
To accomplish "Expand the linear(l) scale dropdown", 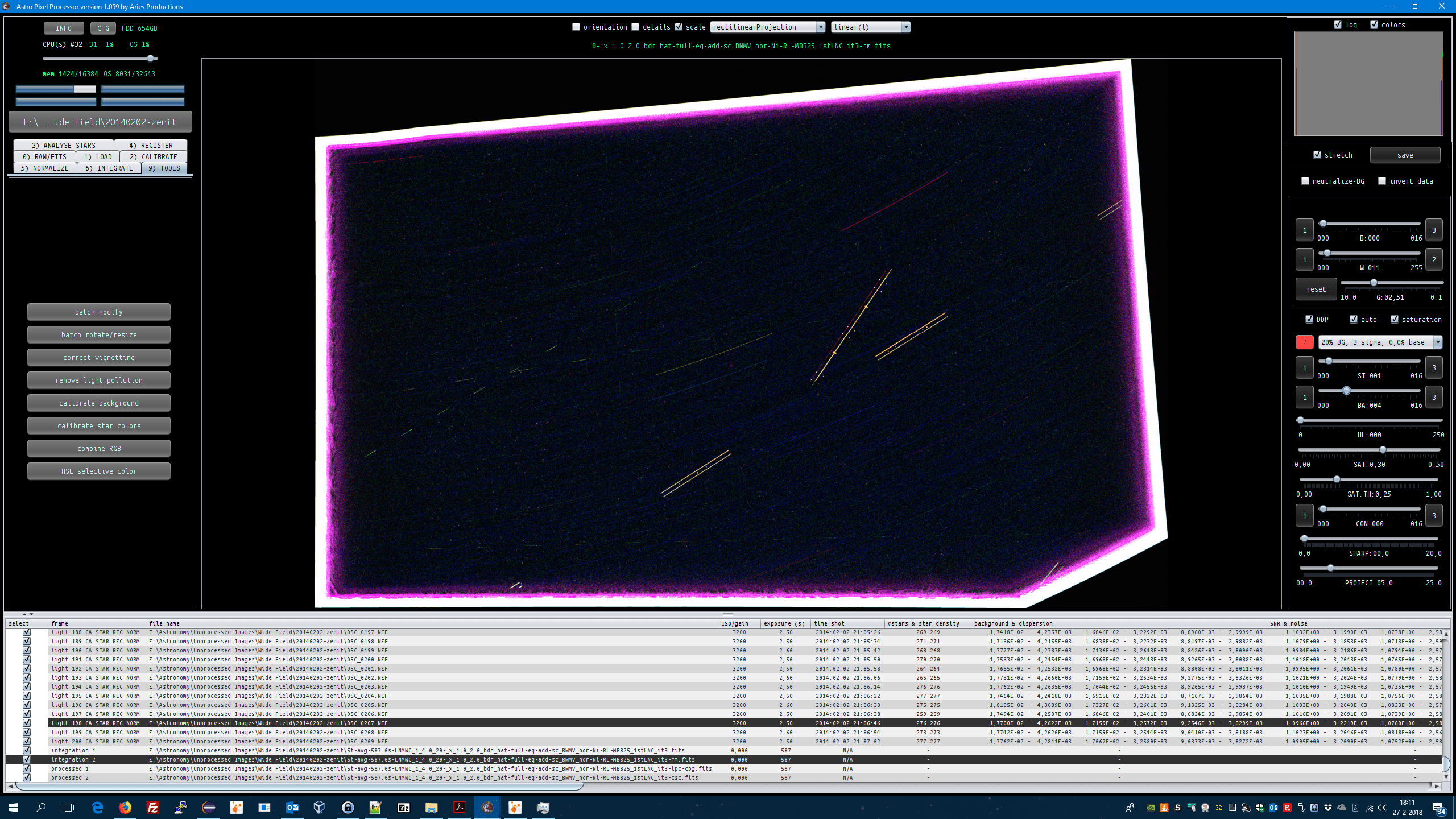I will coord(870,27).
